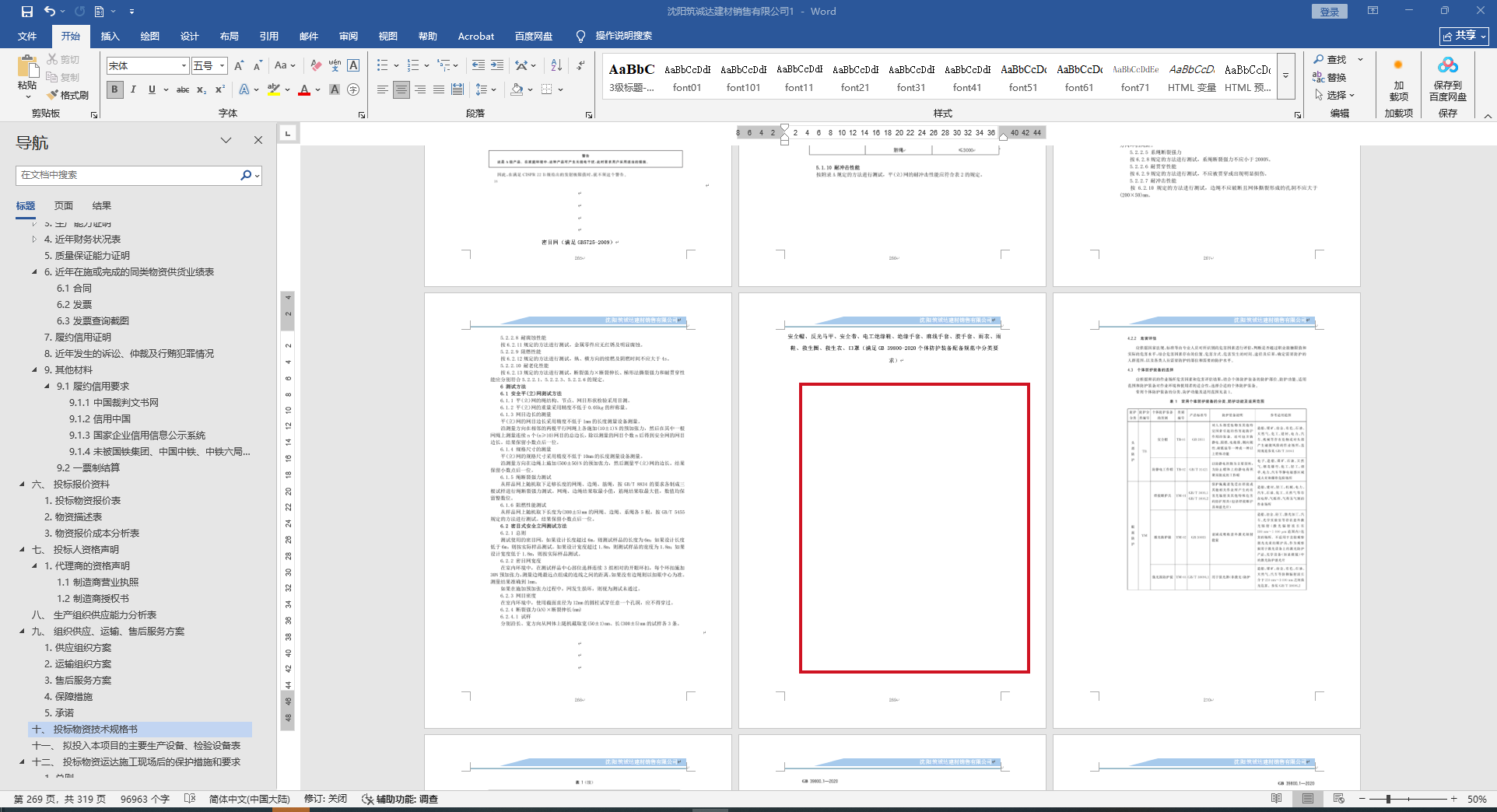Select the Format Painter tool
1497x812 pixels.
68,95
